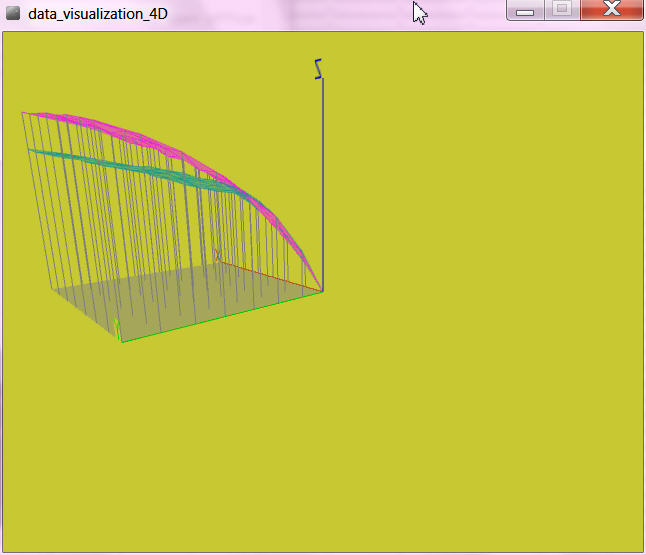Click the orange X axis label
The height and width of the screenshot is (555, 646).
click(217, 255)
